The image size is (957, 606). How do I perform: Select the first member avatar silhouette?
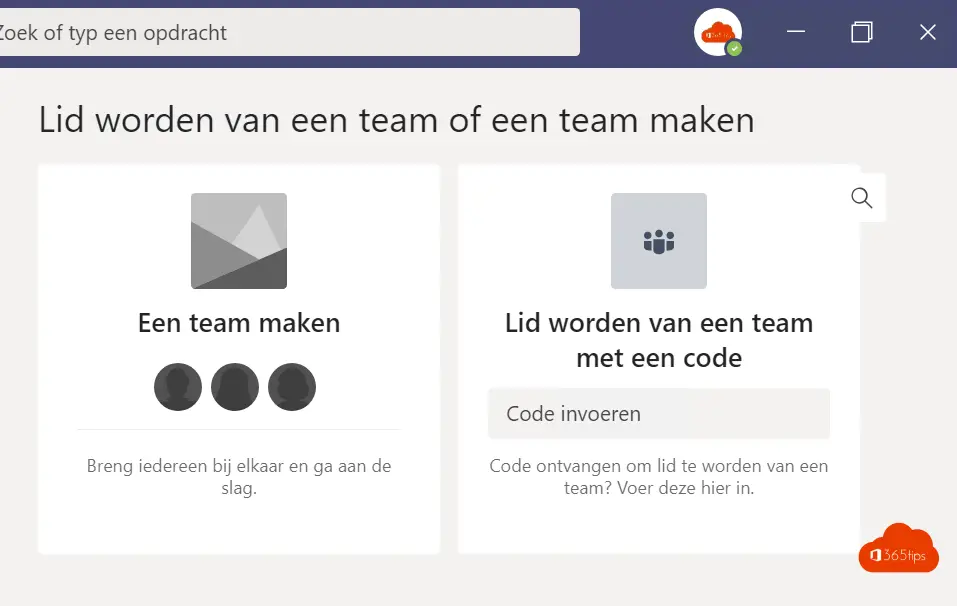[178, 387]
